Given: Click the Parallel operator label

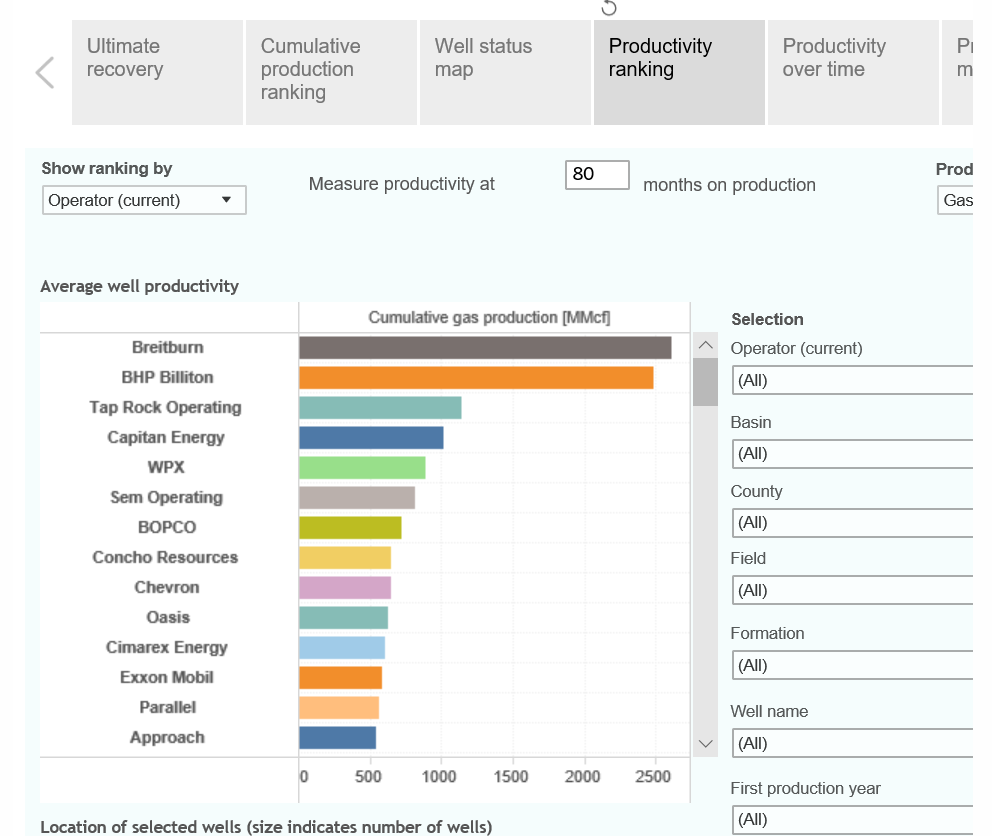Looking at the screenshot, I should (168, 708).
